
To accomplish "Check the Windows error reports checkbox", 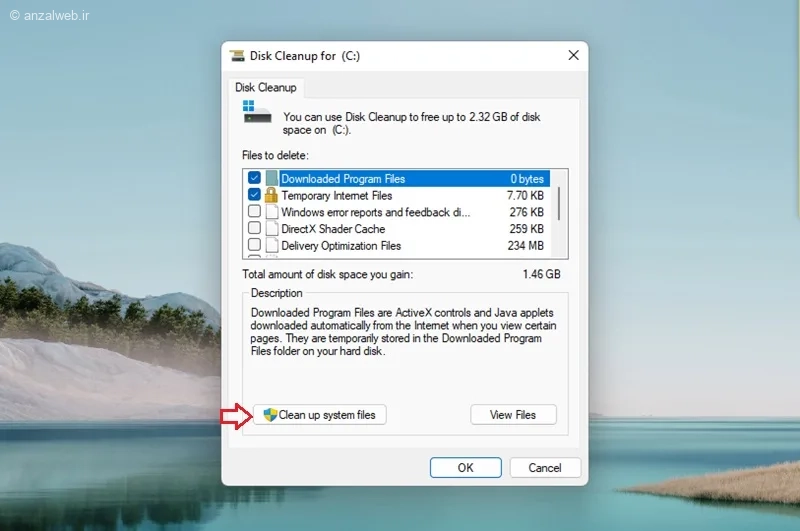I will tap(254, 211).
